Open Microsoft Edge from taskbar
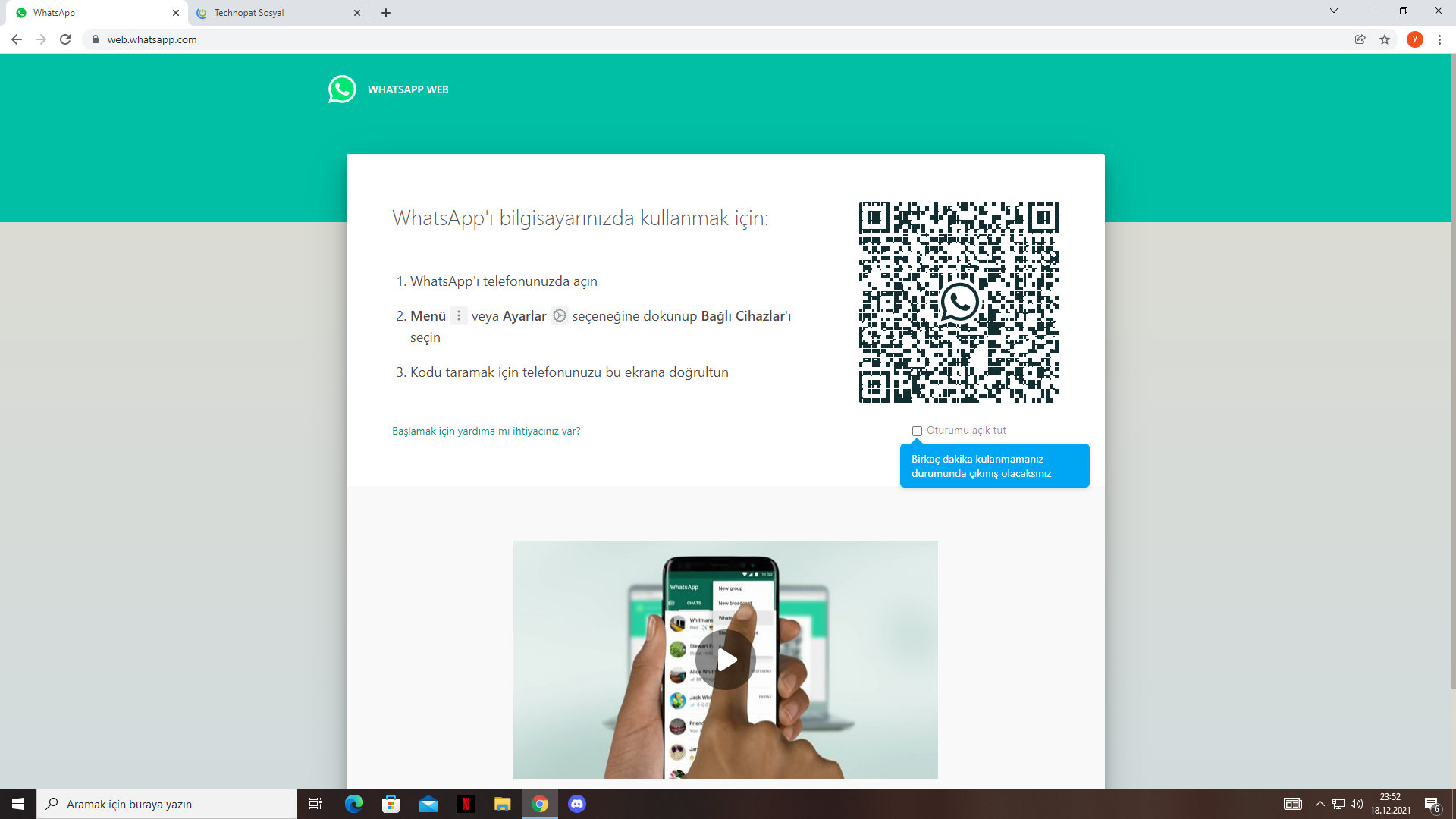Viewport: 1456px width, 819px height. [354, 804]
